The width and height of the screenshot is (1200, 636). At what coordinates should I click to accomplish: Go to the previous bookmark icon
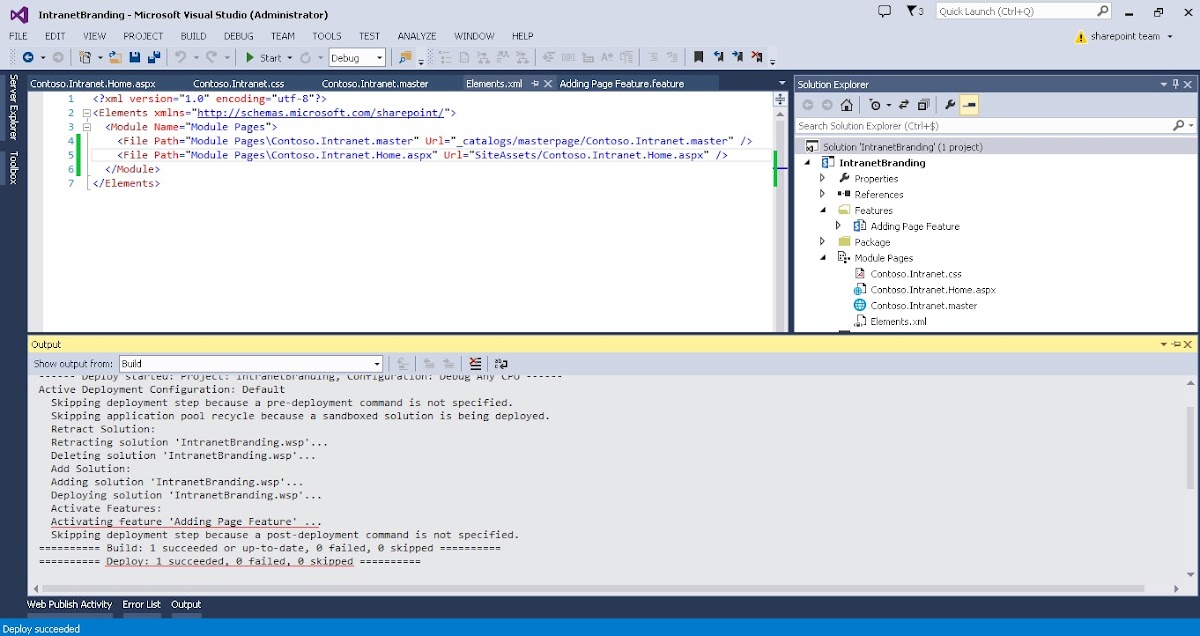pyautogui.click(x=718, y=58)
